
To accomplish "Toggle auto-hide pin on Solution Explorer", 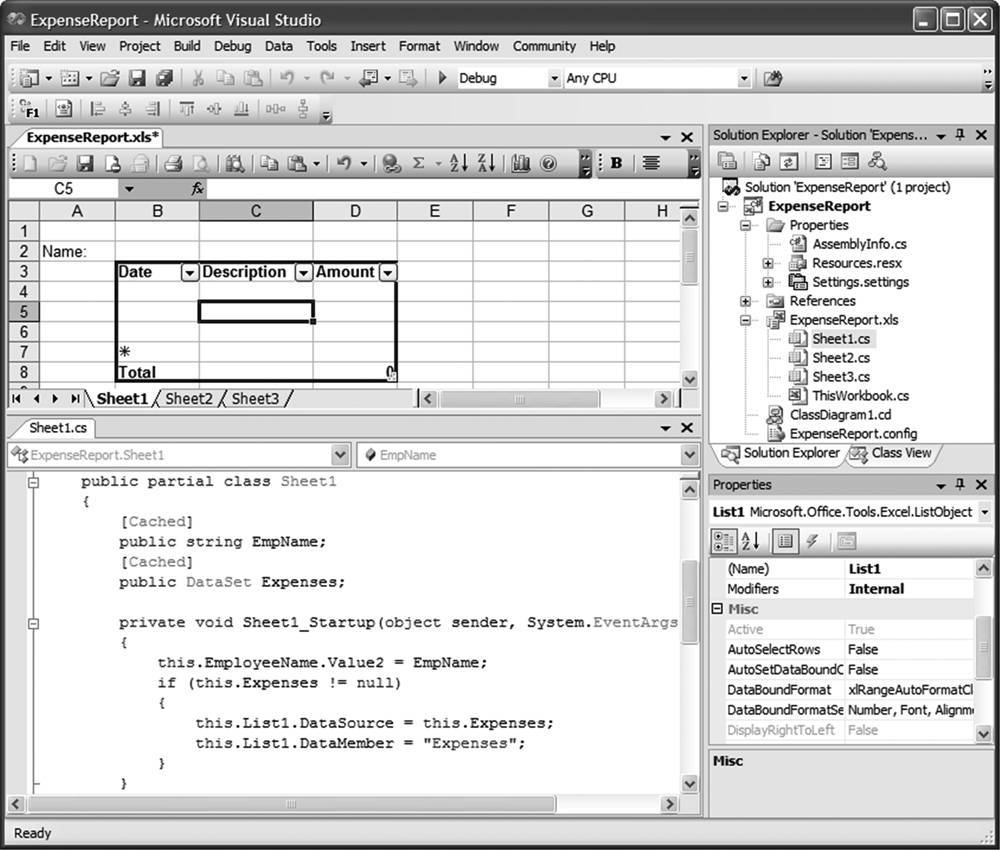I will (960, 135).
